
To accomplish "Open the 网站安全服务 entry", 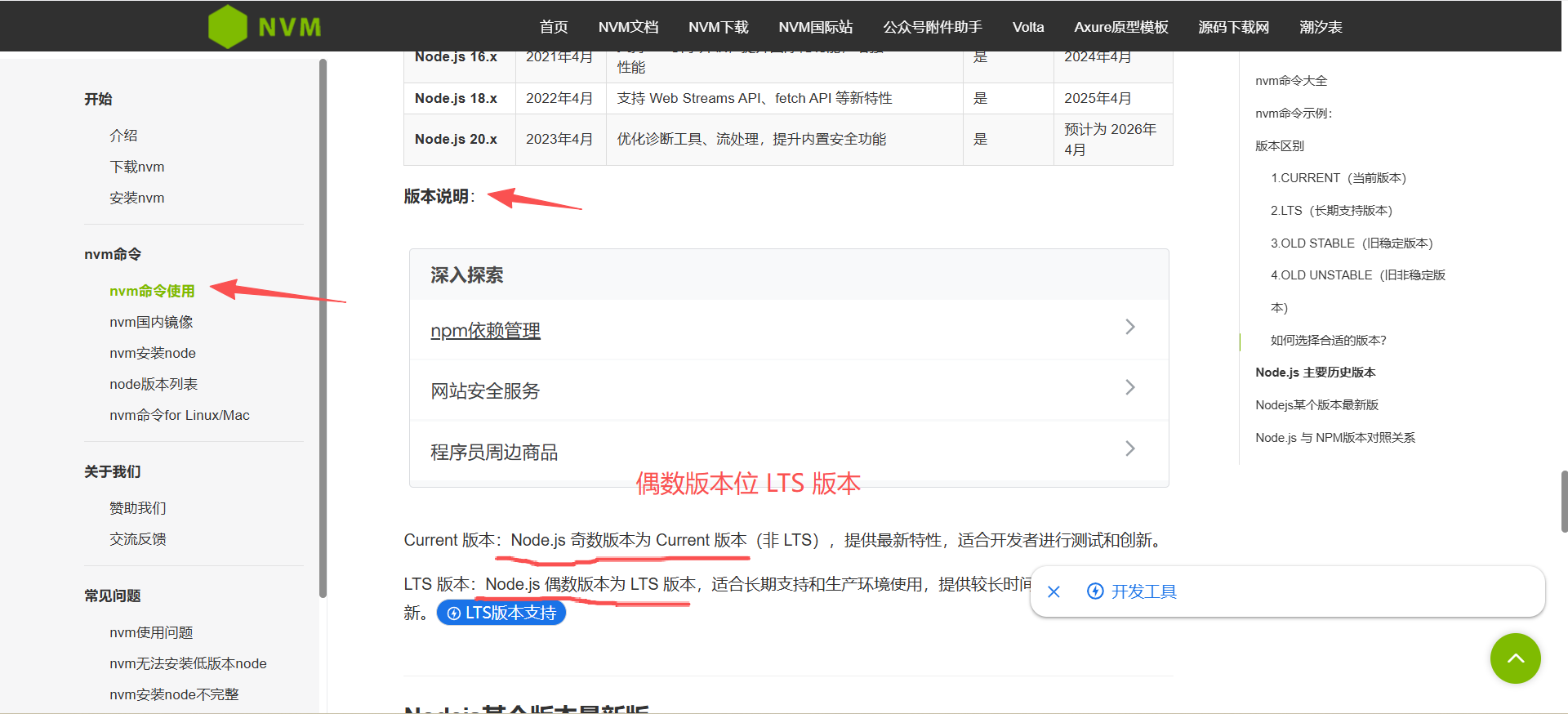I will tap(485, 391).
